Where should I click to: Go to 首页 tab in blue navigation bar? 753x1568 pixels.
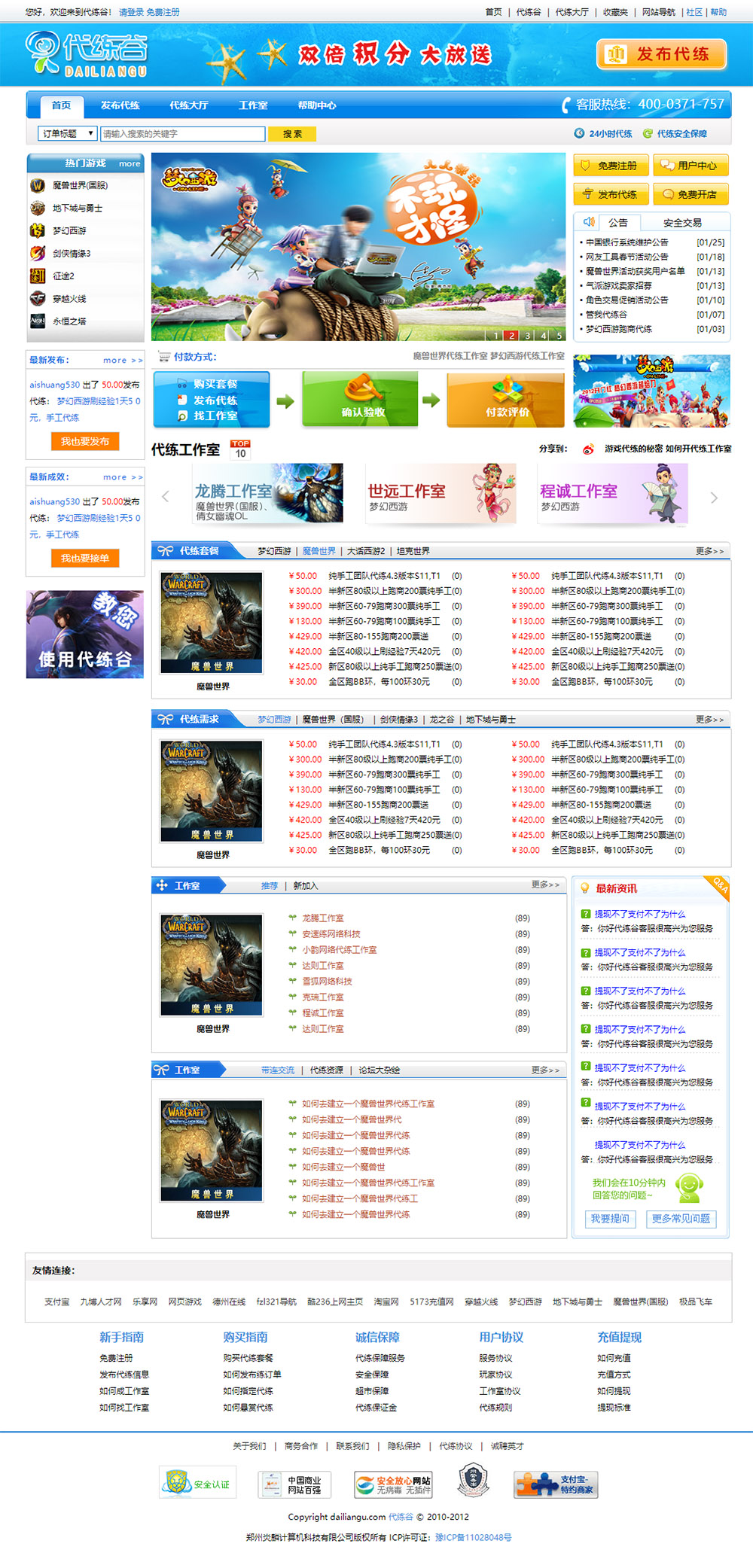[x=61, y=105]
